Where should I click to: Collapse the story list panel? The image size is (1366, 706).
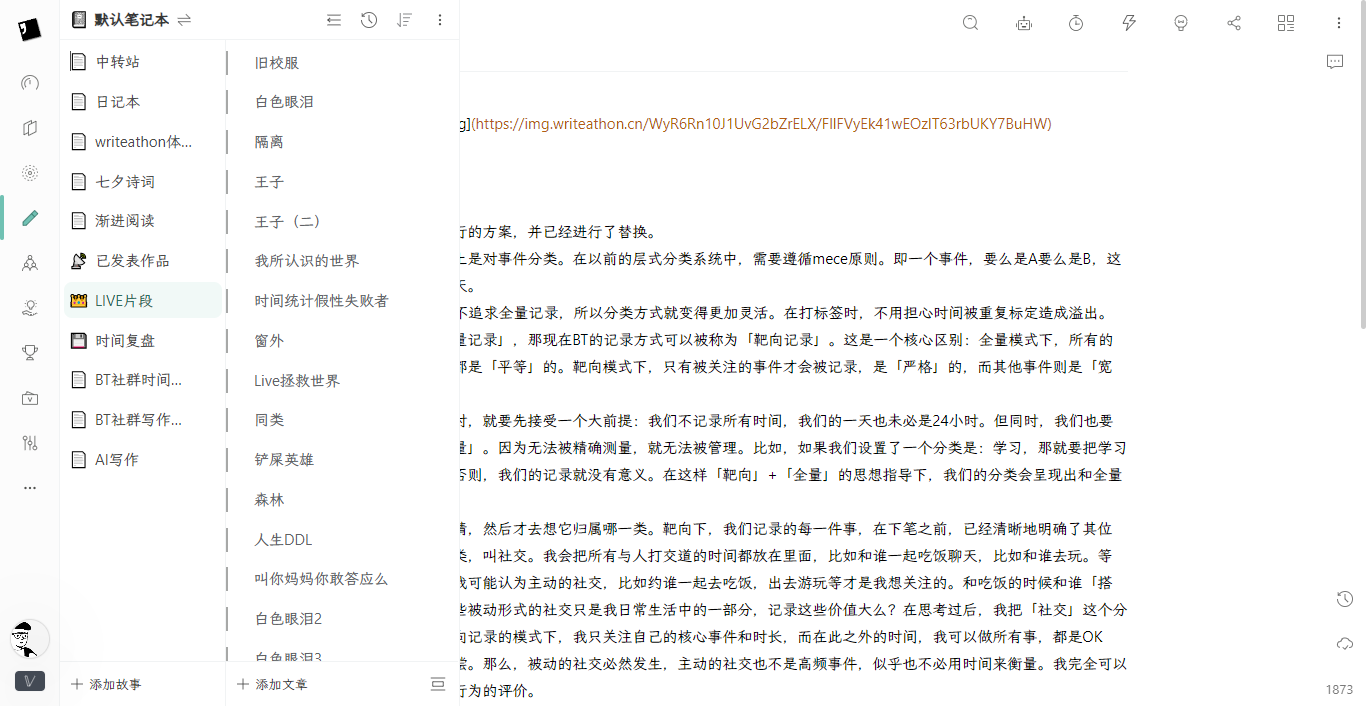coord(334,20)
